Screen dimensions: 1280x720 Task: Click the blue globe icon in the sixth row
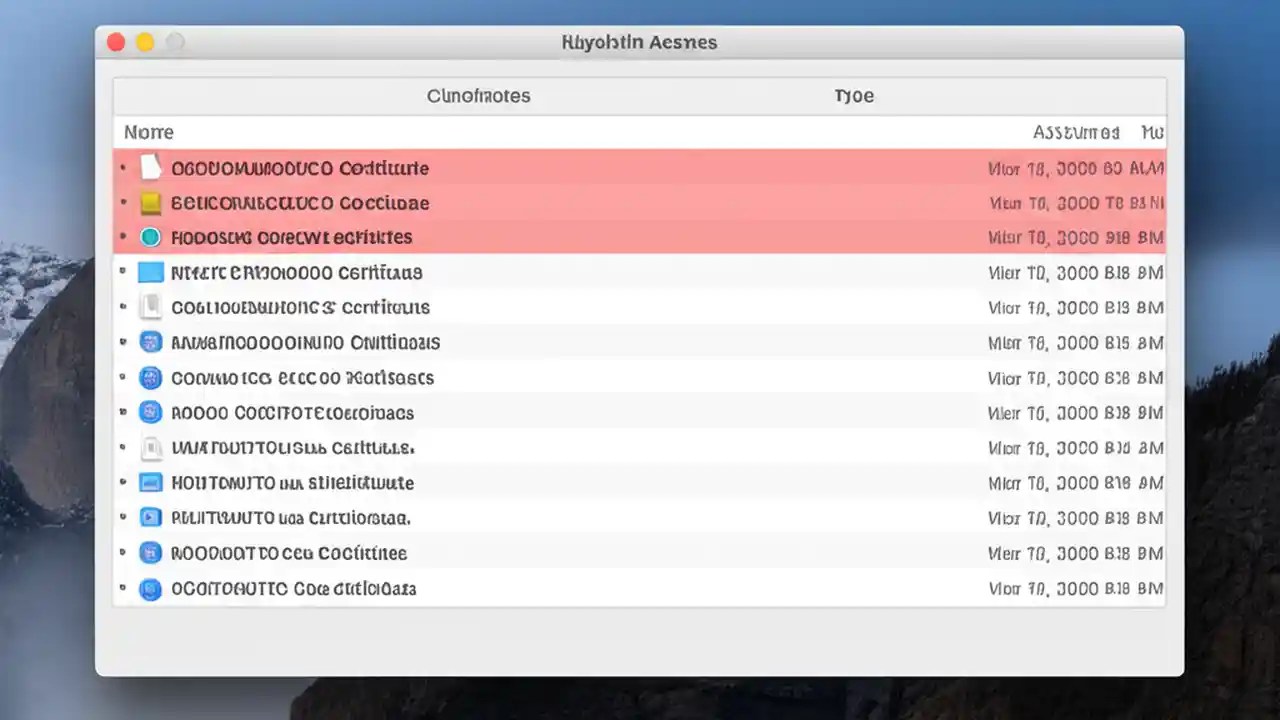point(151,342)
